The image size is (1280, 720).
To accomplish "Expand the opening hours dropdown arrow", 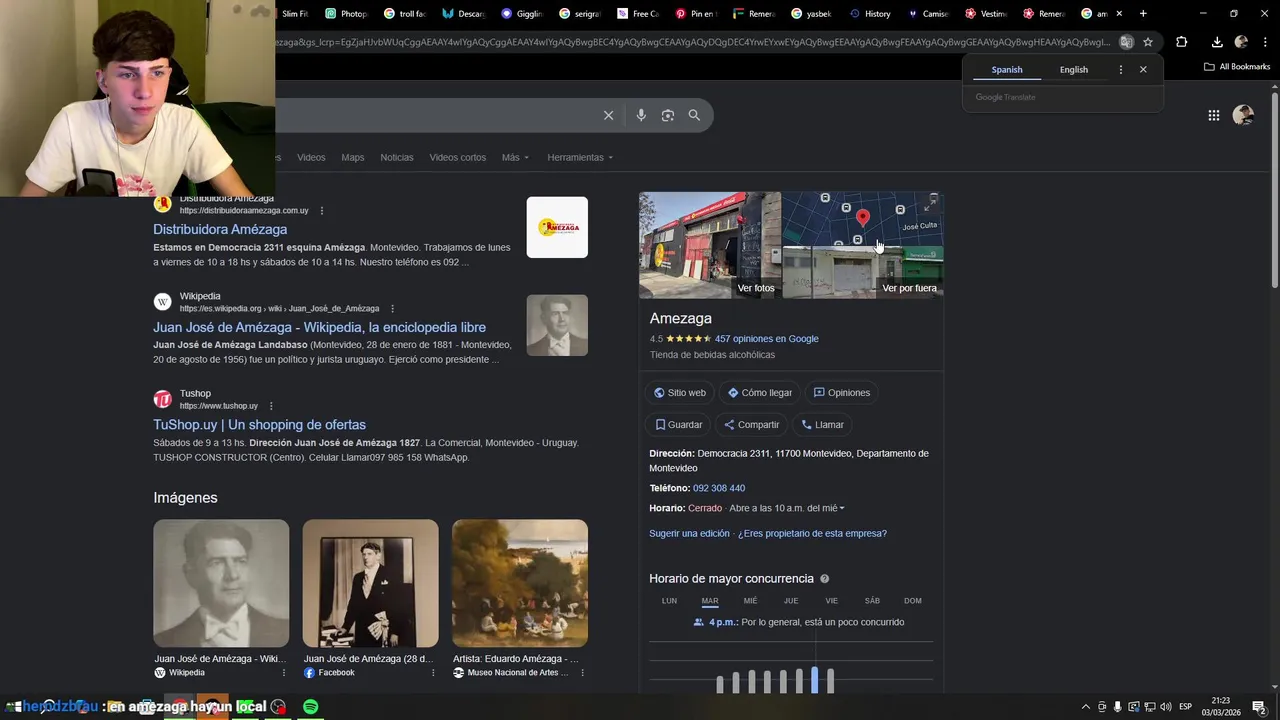I will coord(842,509).
